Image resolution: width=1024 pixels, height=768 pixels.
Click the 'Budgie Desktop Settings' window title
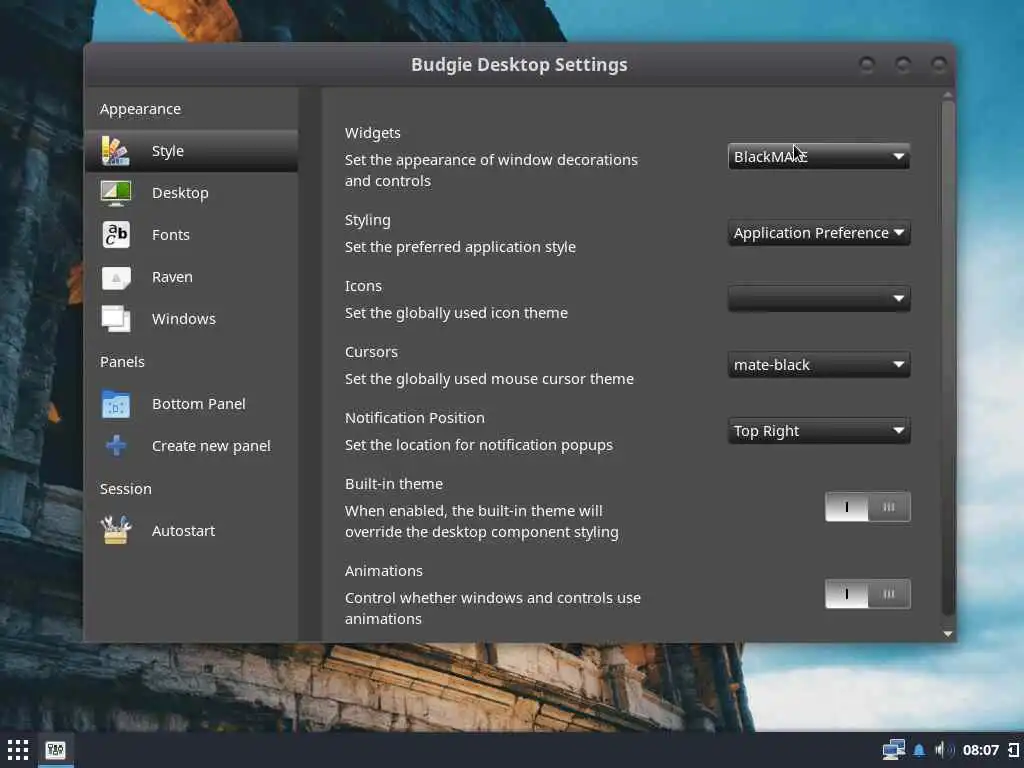click(519, 65)
